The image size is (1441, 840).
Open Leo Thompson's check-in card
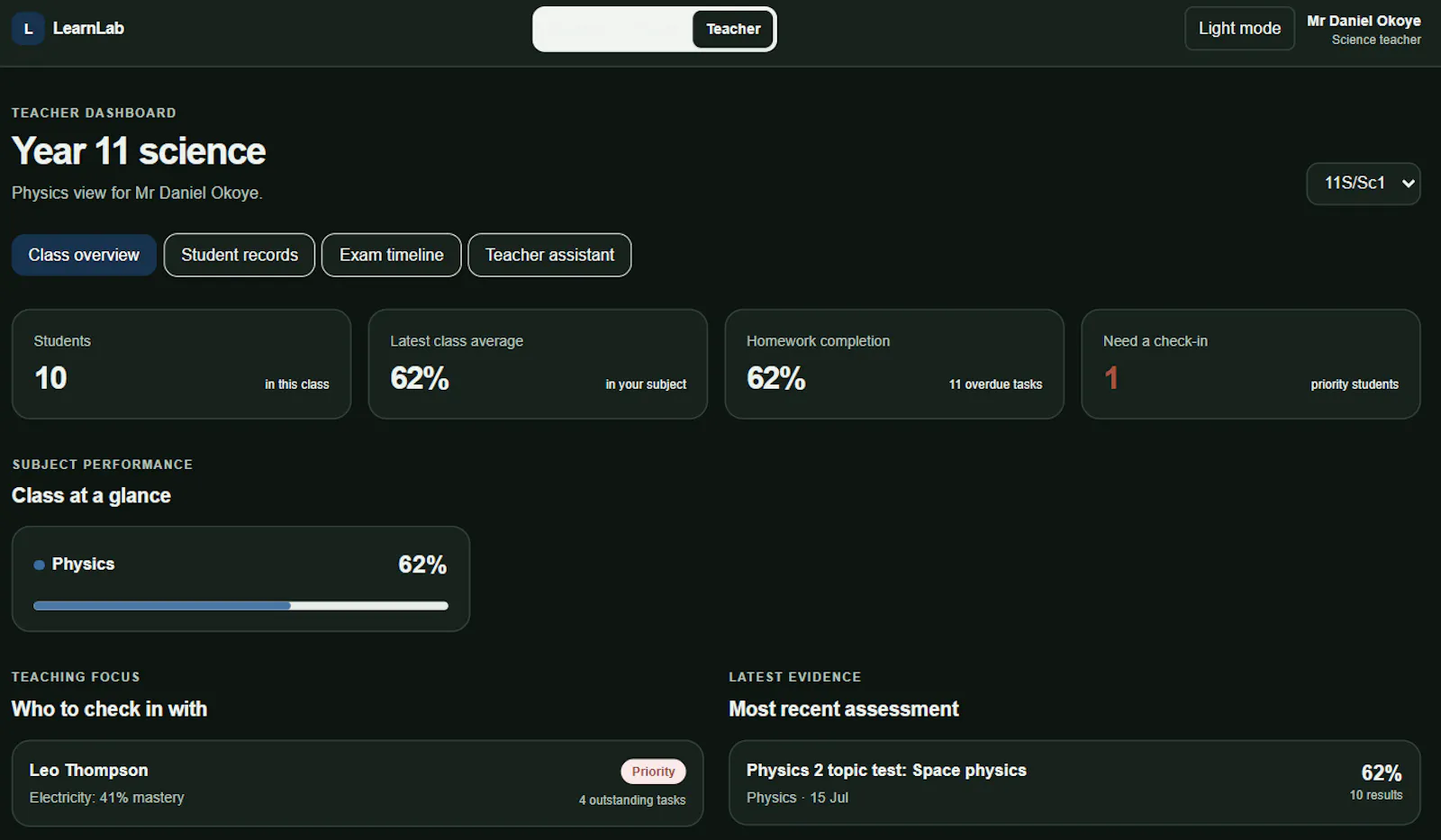[x=358, y=783]
